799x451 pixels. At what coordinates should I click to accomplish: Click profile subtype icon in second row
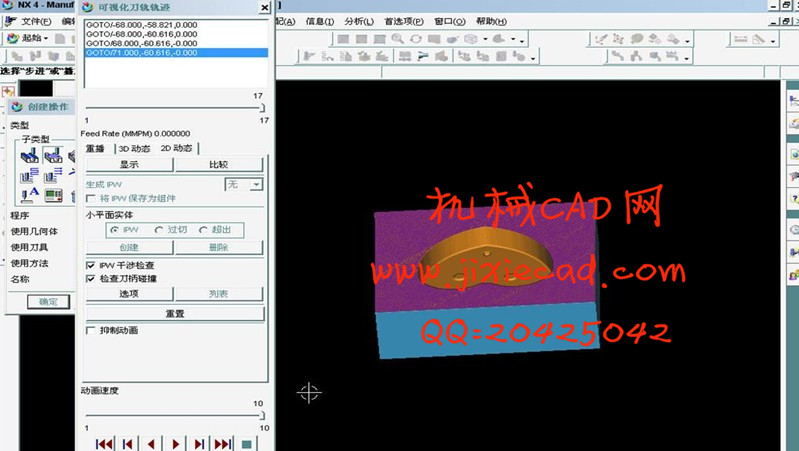[x=30, y=175]
